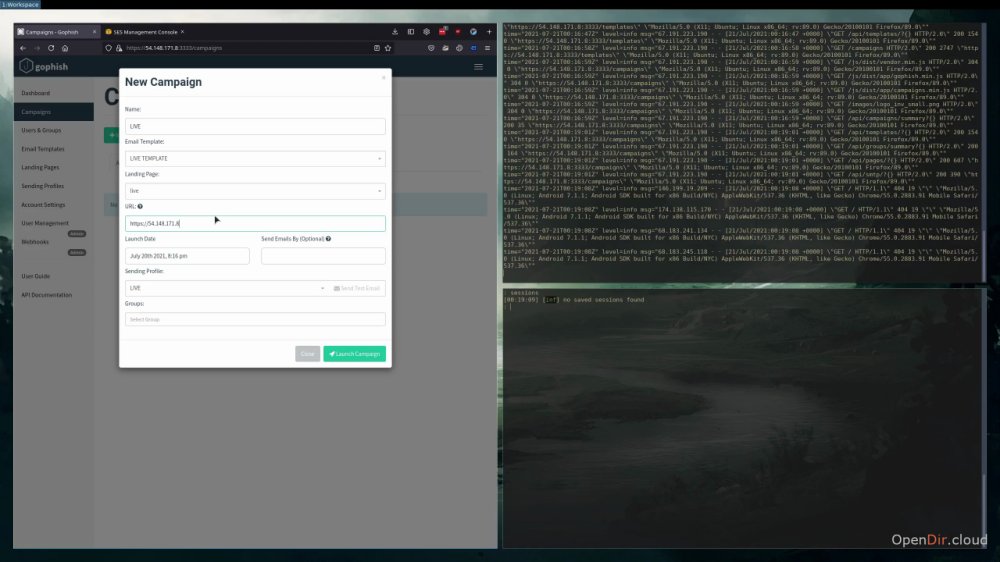Open Campaigns in the sidebar
Screen dimensions: 1000x562
(54, 112)
